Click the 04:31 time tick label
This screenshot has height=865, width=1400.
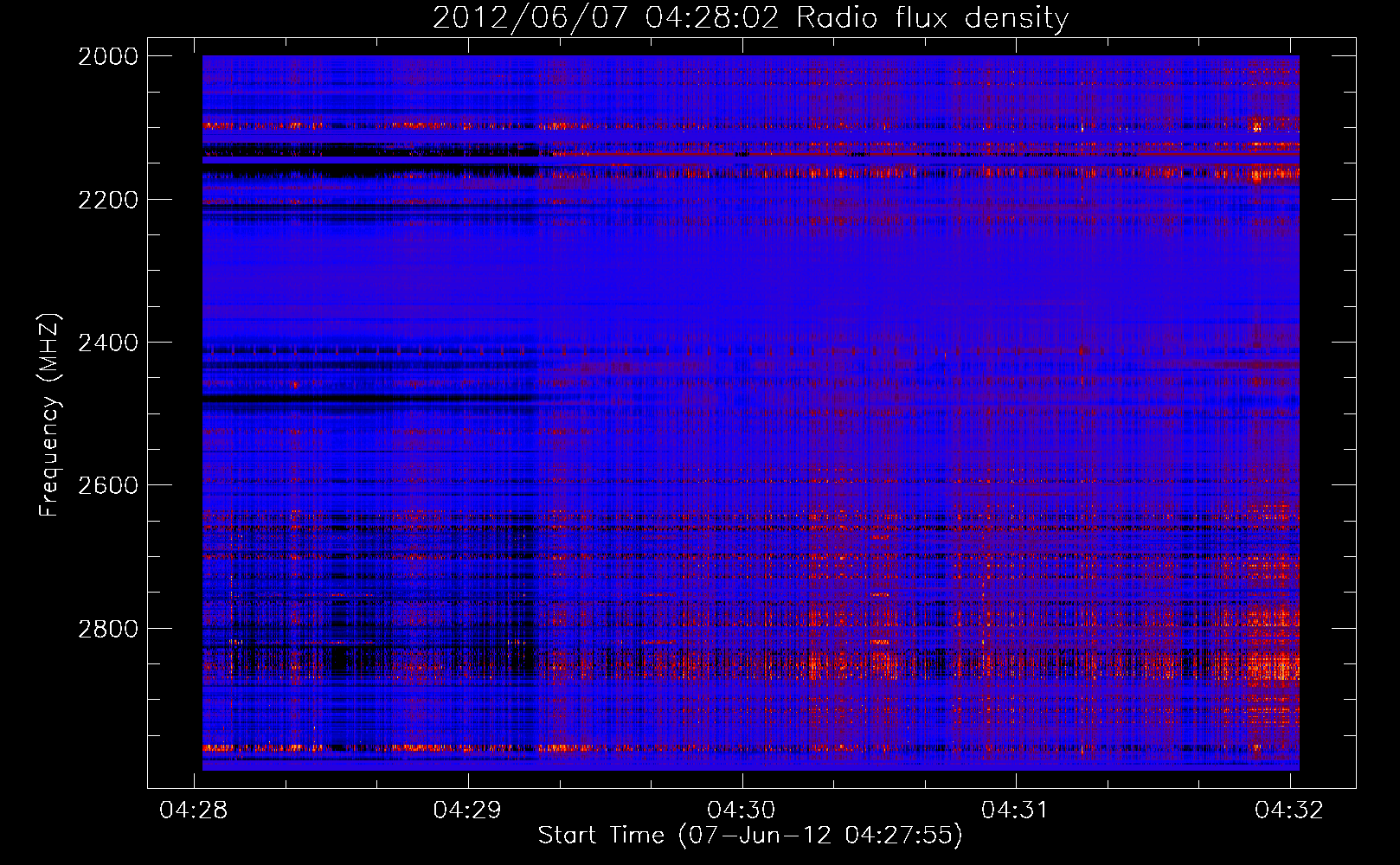point(1015,810)
